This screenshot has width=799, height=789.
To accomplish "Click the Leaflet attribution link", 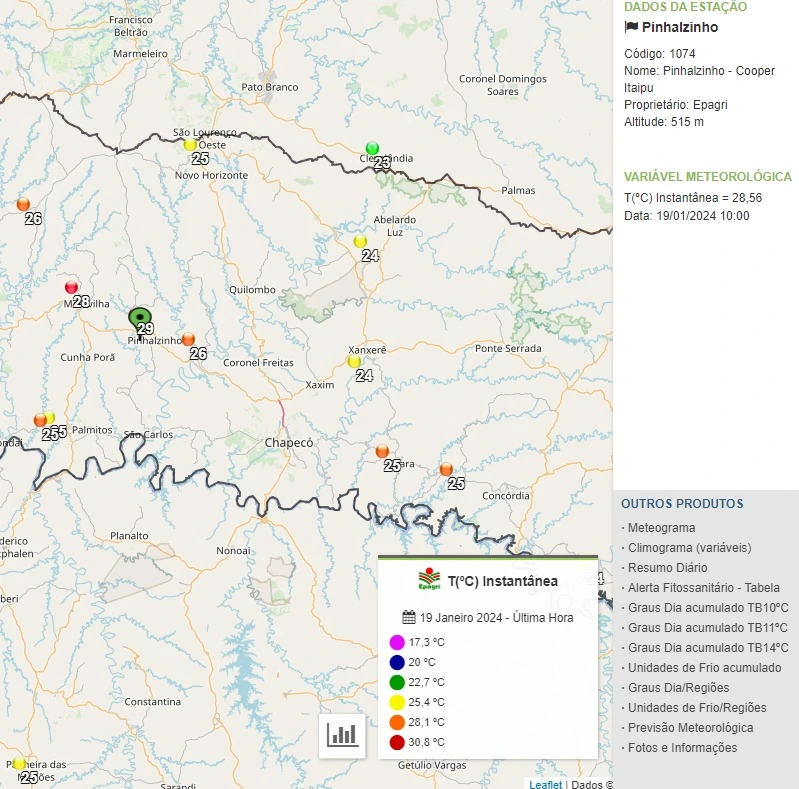I will [546, 784].
